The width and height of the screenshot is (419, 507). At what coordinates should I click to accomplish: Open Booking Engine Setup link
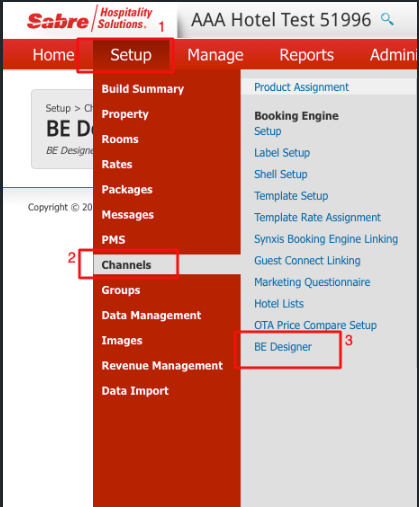click(x=268, y=131)
